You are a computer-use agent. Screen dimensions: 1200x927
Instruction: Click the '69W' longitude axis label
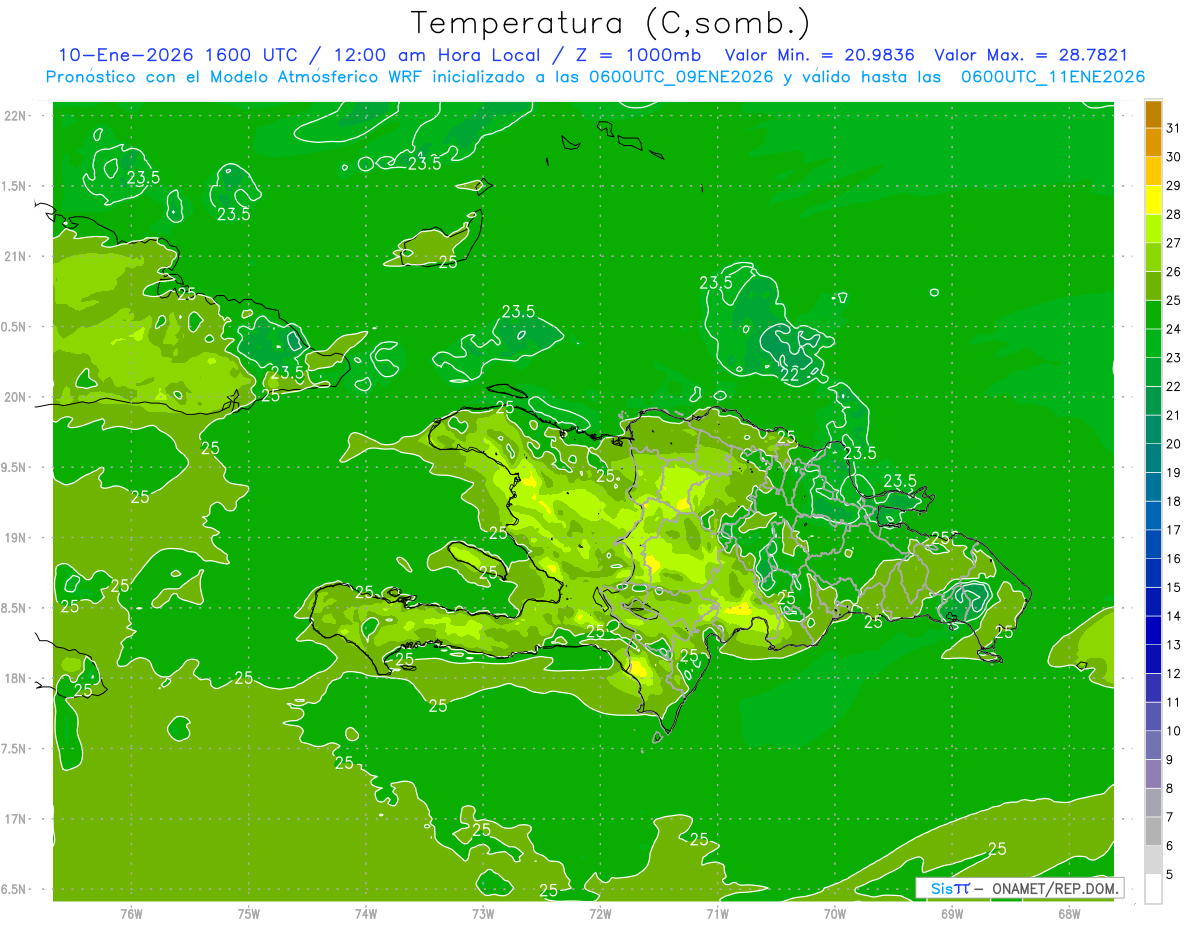pos(952,914)
